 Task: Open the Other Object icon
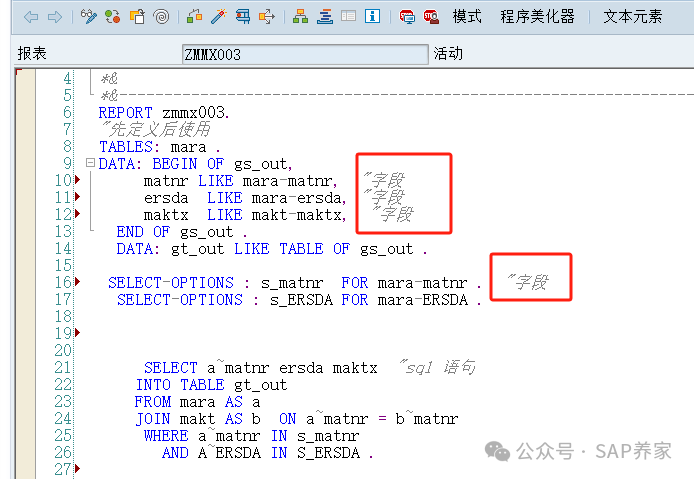137,17
